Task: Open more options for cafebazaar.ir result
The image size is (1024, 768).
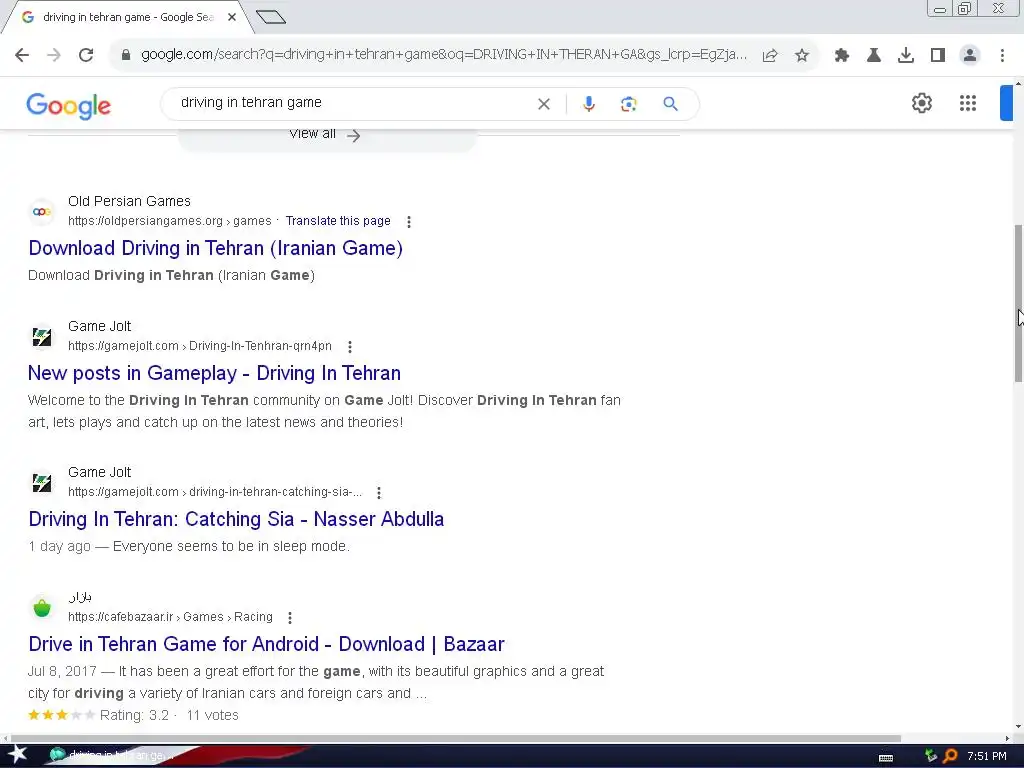Action: tap(290, 618)
